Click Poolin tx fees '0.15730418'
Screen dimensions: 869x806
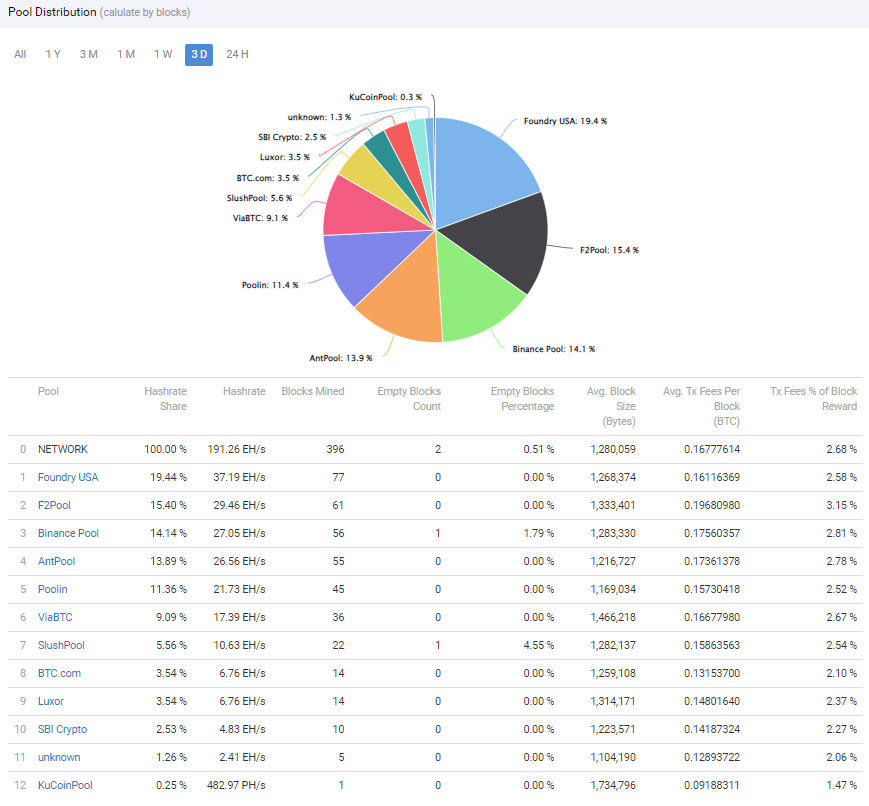click(712, 589)
